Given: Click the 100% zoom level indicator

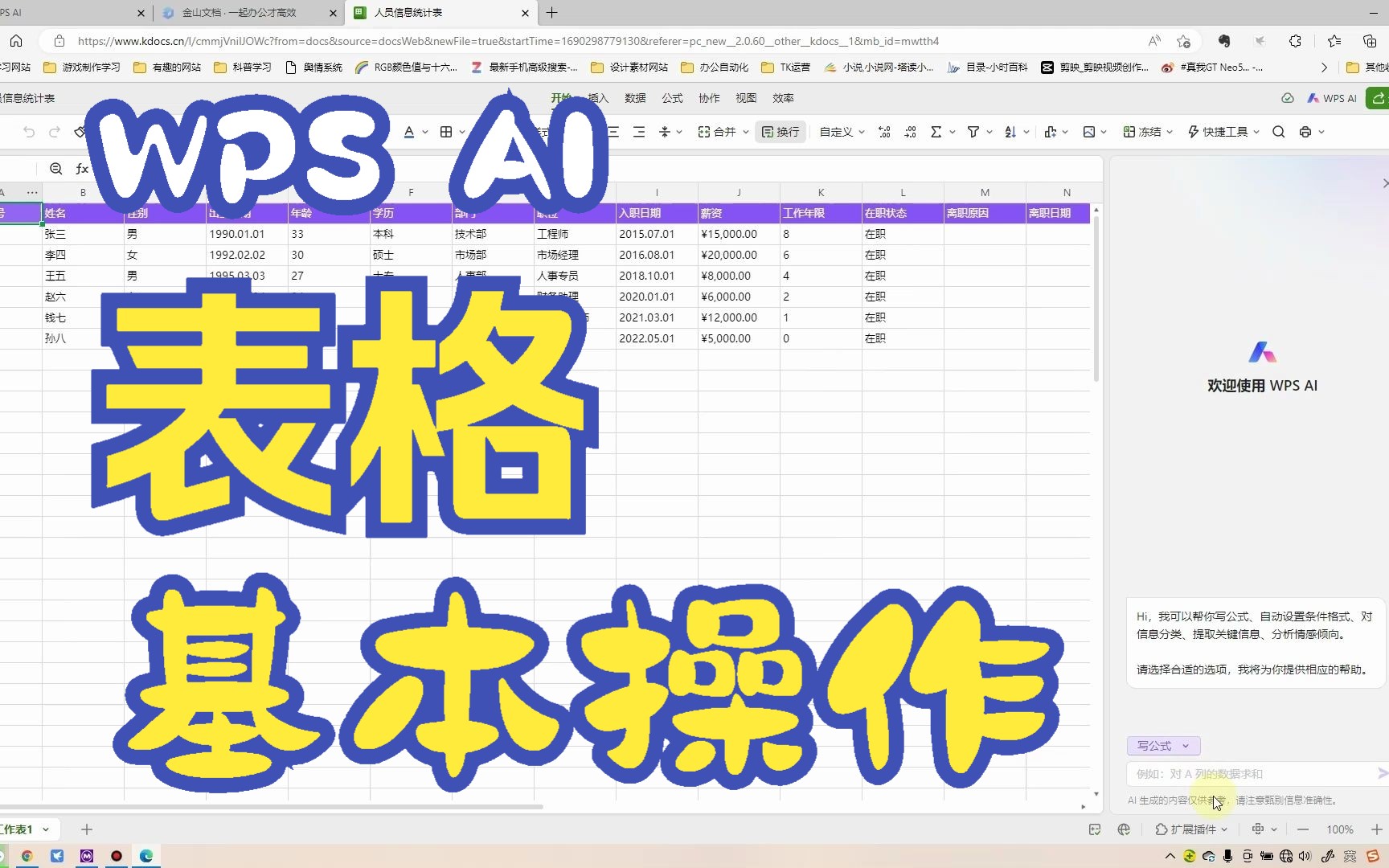Looking at the screenshot, I should tap(1339, 829).
